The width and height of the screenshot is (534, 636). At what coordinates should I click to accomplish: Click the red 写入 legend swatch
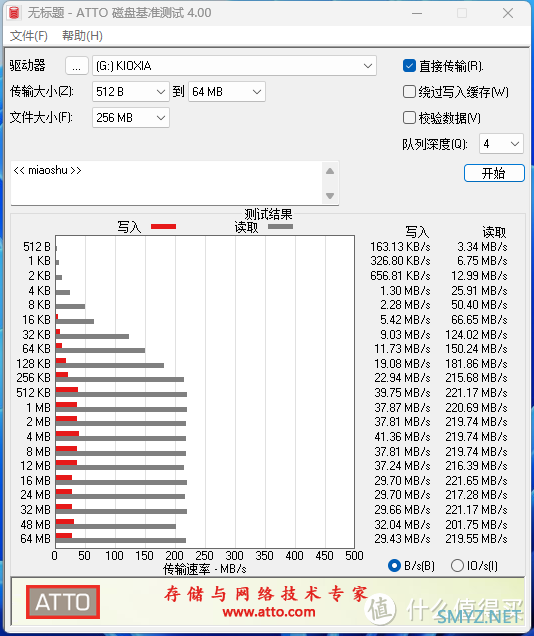pyautogui.click(x=163, y=226)
